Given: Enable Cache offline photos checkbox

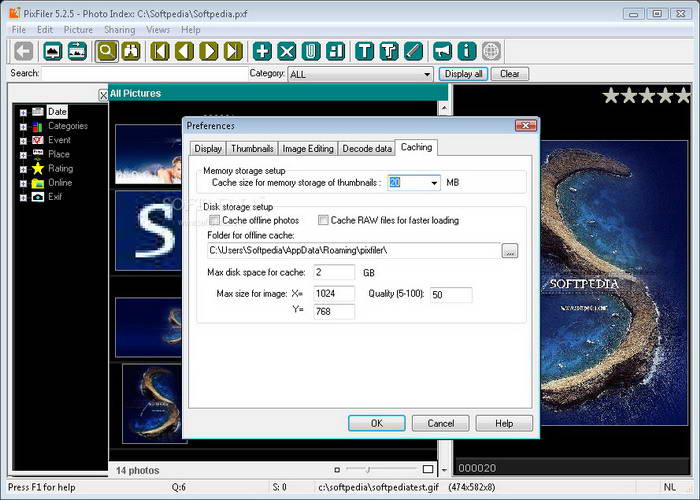Looking at the screenshot, I should pyautogui.click(x=215, y=220).
